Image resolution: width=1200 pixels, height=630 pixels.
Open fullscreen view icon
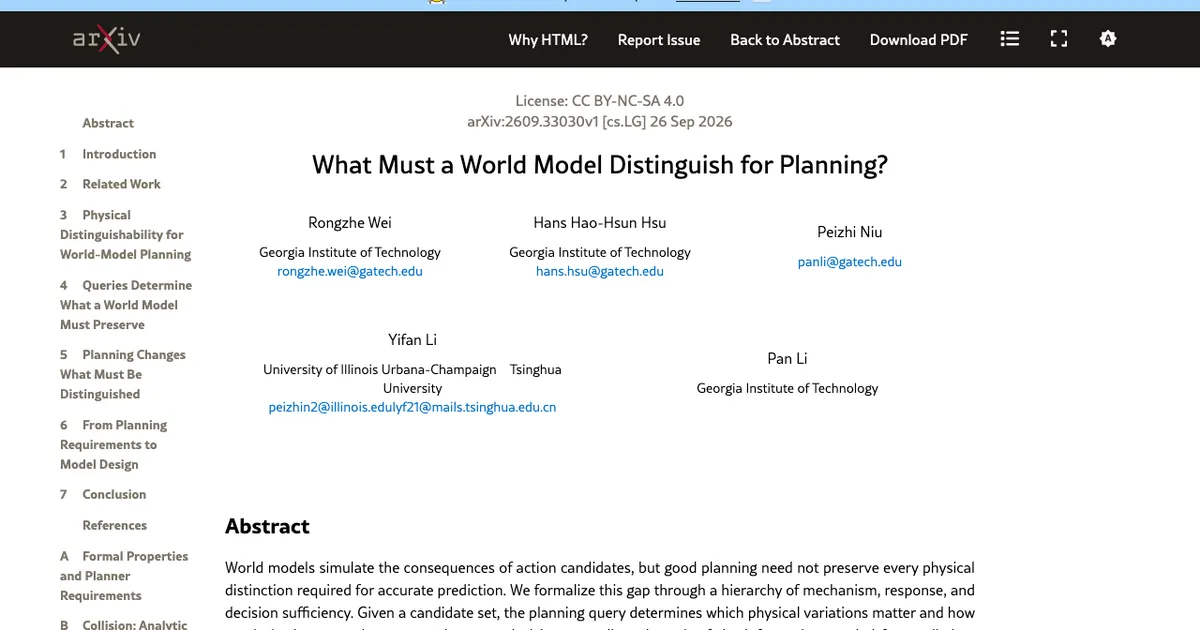pyautogui.click(x=1059, y=39)
